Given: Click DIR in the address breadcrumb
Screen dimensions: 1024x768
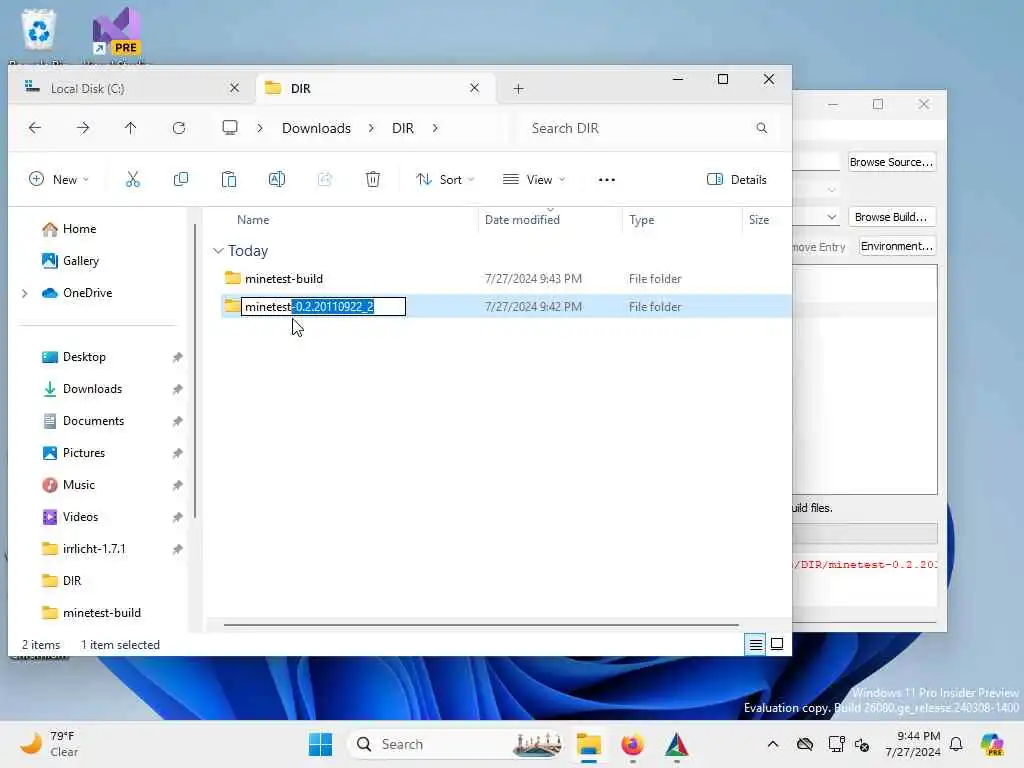Looking at the screenshot, I should [403, 128].
